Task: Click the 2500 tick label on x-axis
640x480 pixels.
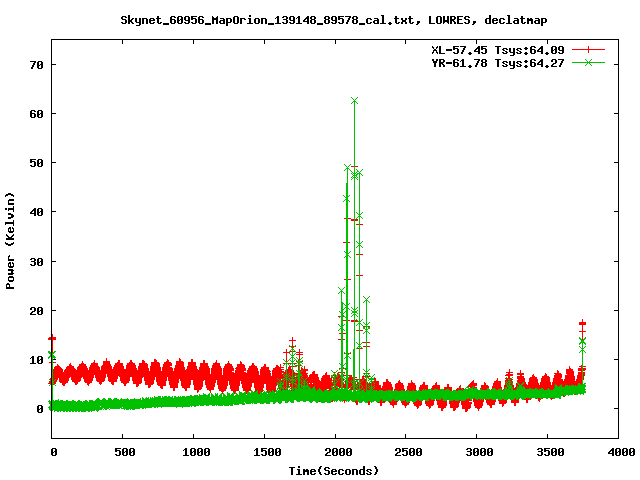Action: tap(407, 453)
